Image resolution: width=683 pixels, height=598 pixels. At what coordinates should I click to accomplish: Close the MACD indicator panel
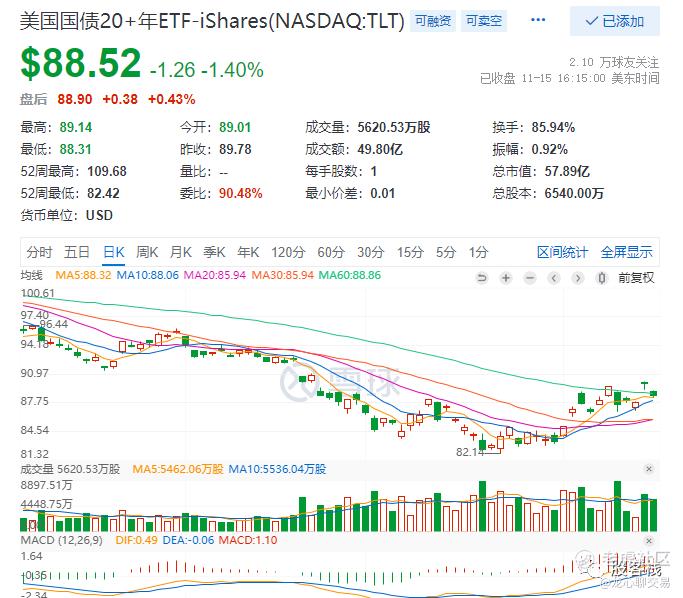(x=649, y=541)
